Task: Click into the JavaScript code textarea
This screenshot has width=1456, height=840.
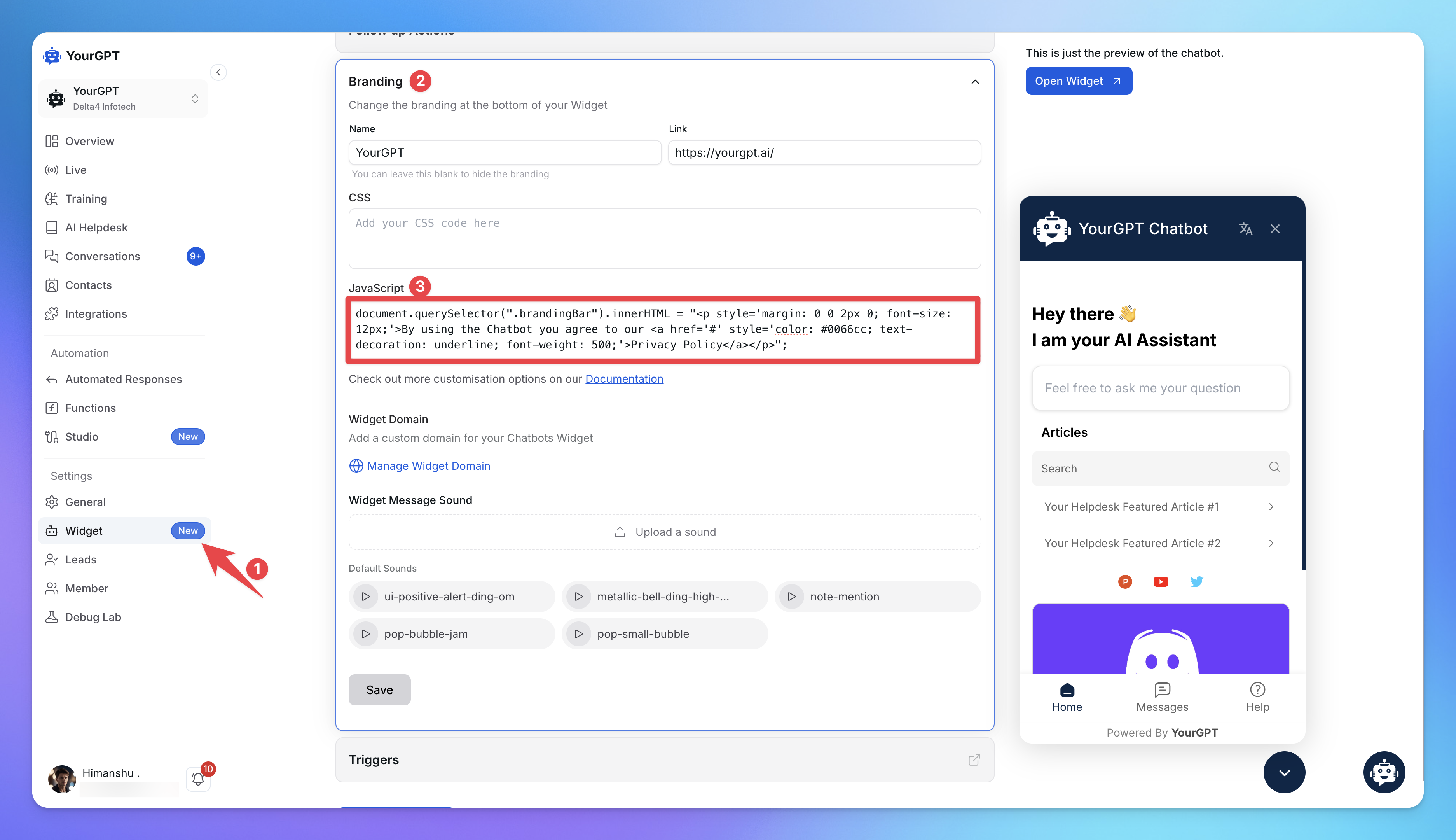Action: (x=663, y=329)
